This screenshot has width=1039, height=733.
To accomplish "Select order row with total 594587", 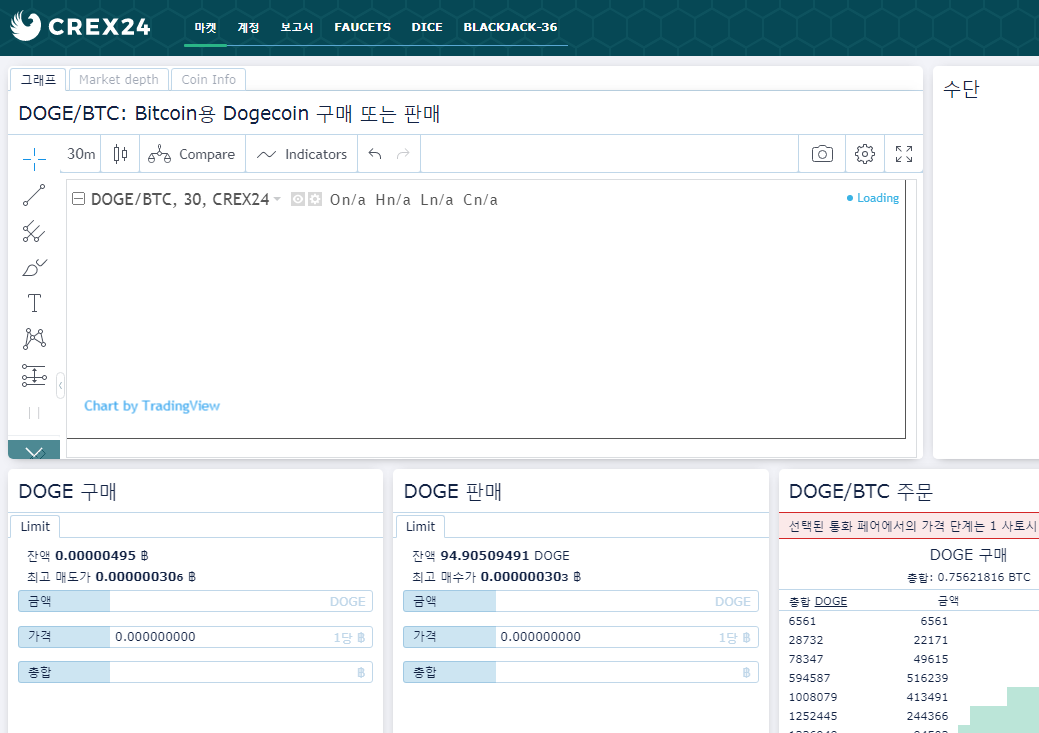I will 908,678.
